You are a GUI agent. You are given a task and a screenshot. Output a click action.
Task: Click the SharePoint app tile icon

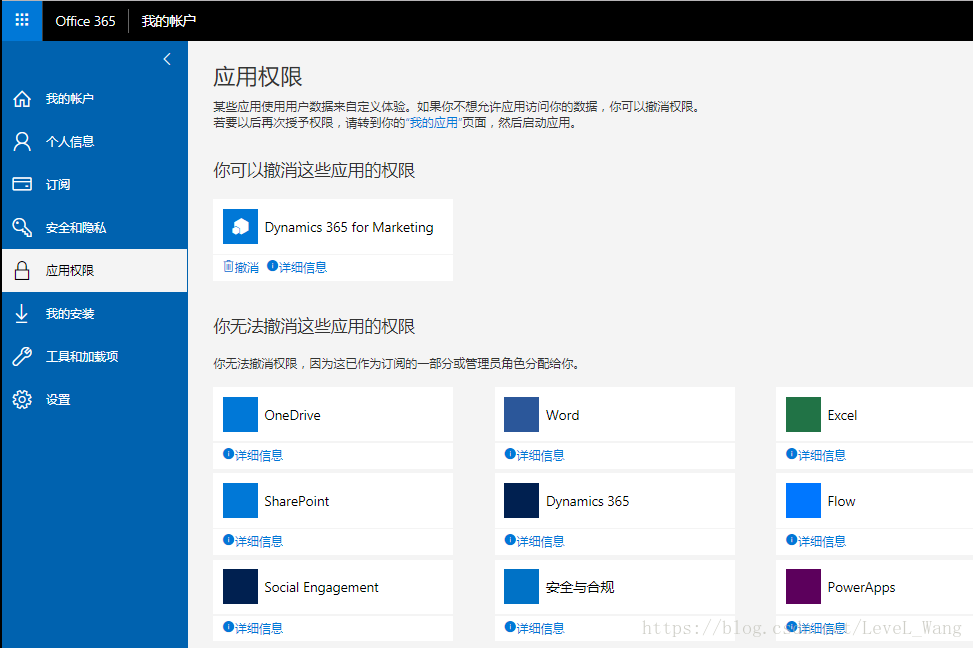(x=240, y=500)
